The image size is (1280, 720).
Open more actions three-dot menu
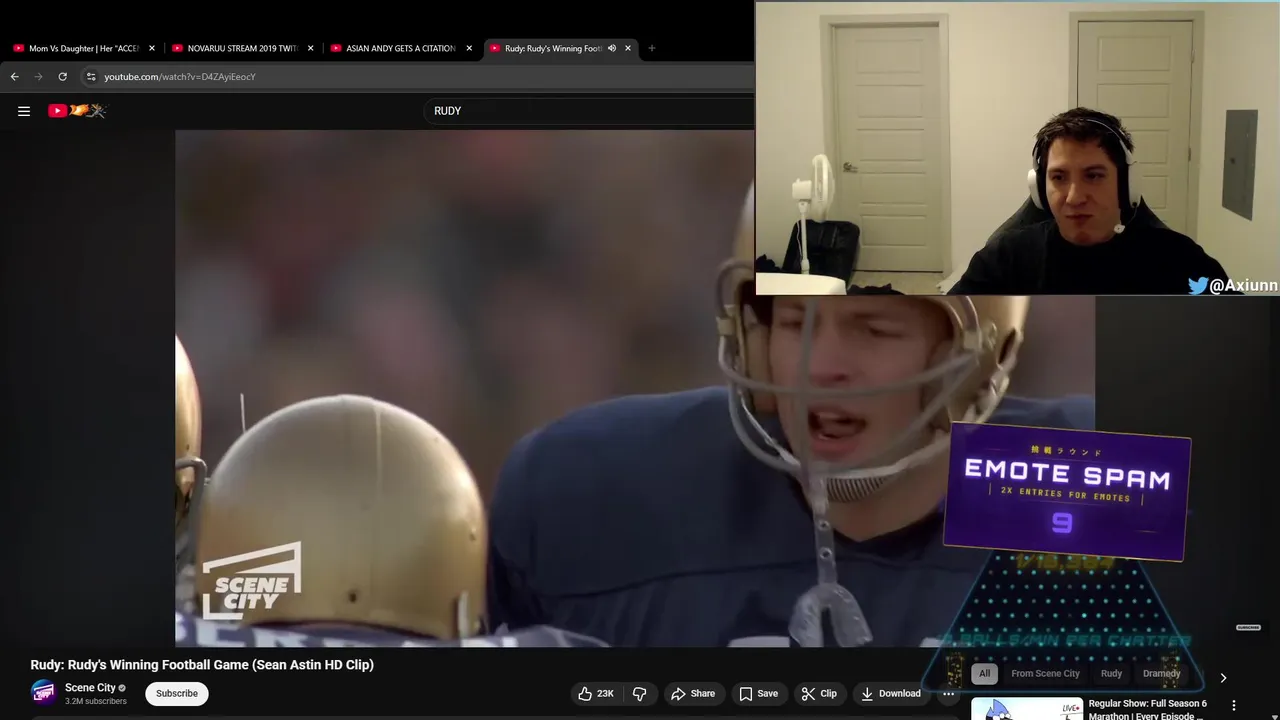click(x=949, y=693)
